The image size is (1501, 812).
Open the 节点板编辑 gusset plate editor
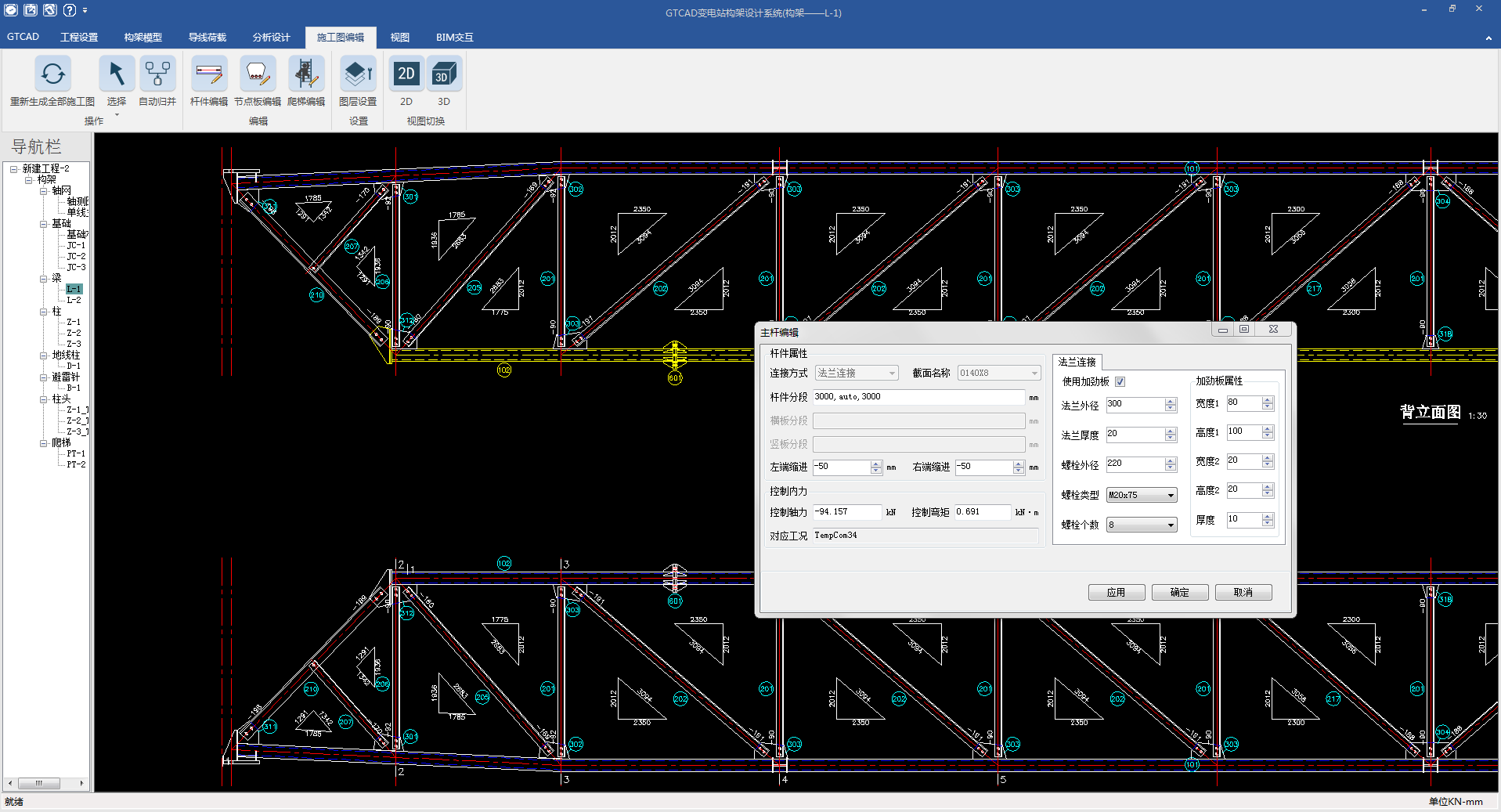click(257, 74)
